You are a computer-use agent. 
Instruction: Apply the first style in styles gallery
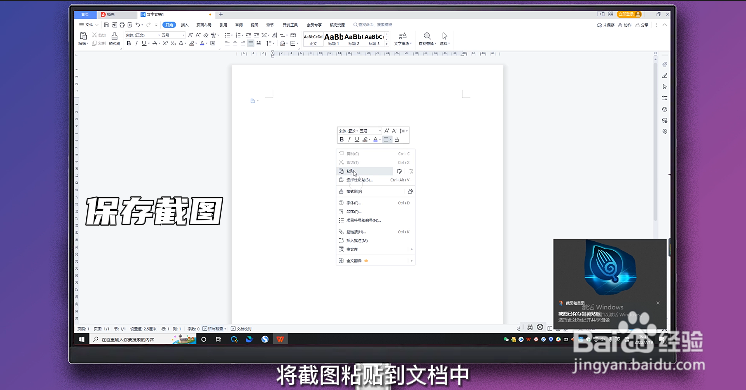coord(313,39)
